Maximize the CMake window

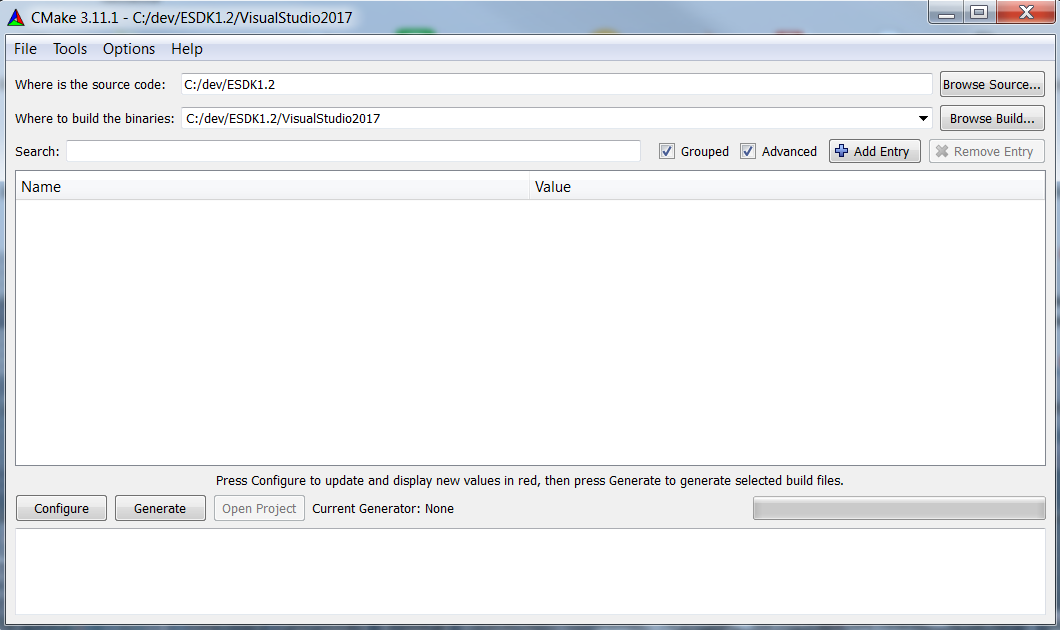[x=979, y=12]
